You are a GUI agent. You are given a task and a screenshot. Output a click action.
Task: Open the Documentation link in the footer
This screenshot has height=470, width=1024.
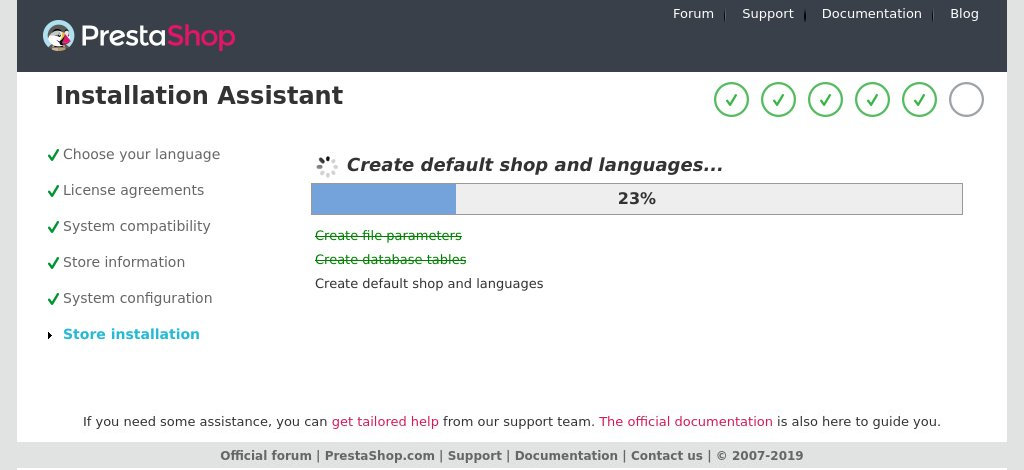tap(566, 456)
